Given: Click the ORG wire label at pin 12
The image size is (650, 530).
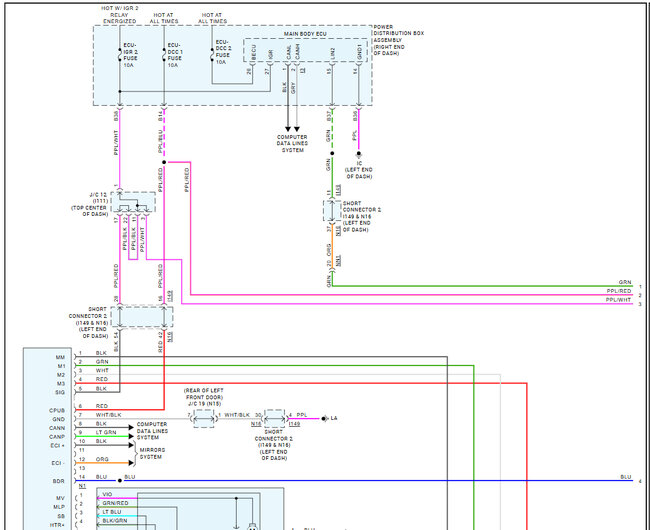Looking at the screenshot, I should tap(102, 459).
